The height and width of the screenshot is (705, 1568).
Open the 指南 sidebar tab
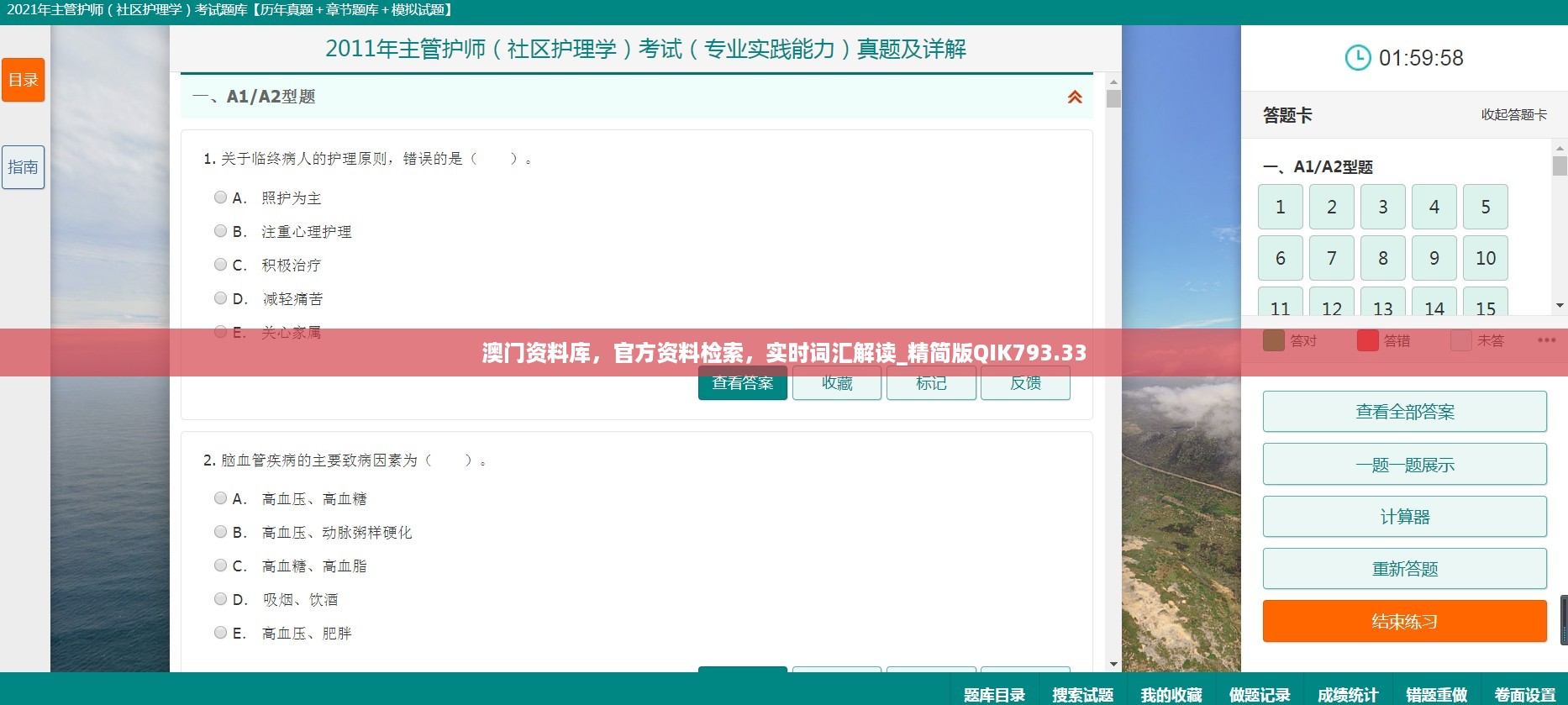point(23,167)
